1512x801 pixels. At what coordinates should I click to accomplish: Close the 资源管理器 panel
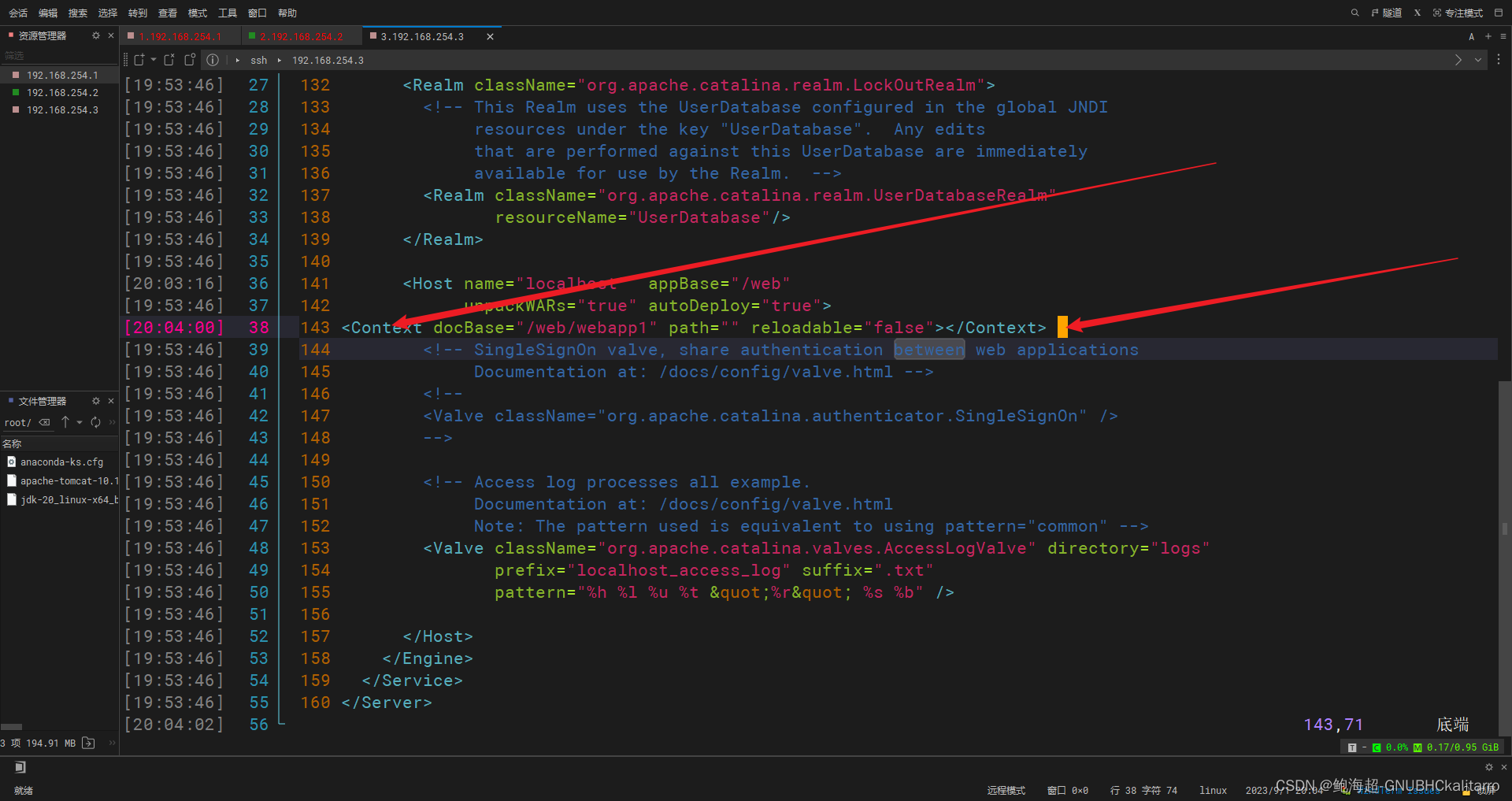(x=111, y=35)
